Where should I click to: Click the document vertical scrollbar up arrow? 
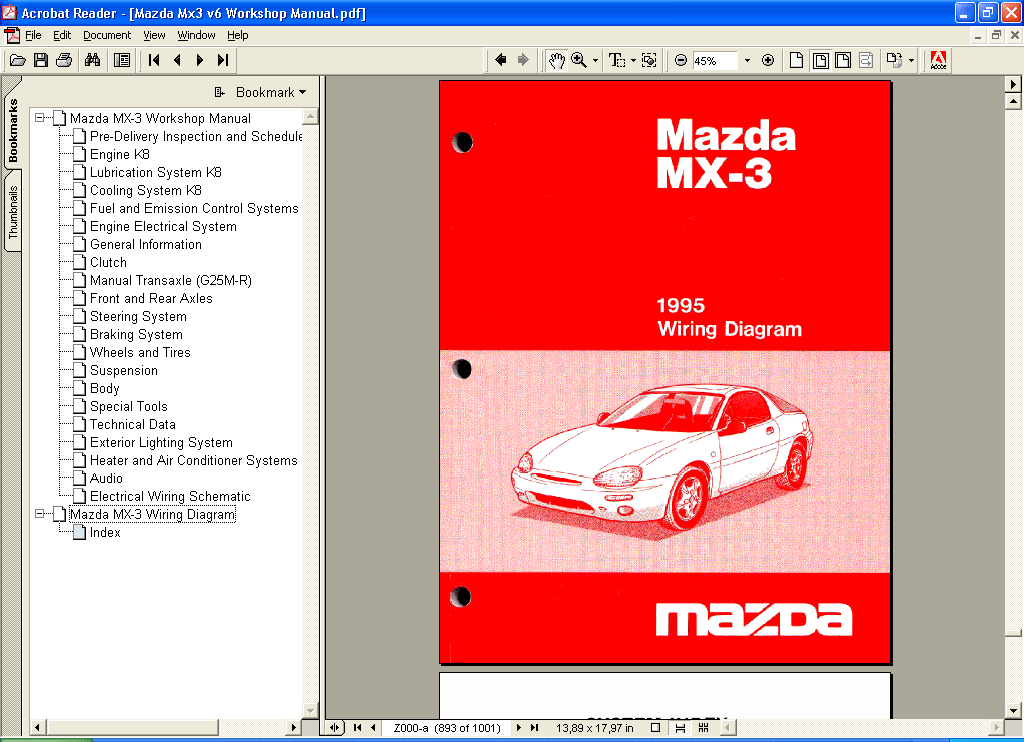tap(1013, 101)
